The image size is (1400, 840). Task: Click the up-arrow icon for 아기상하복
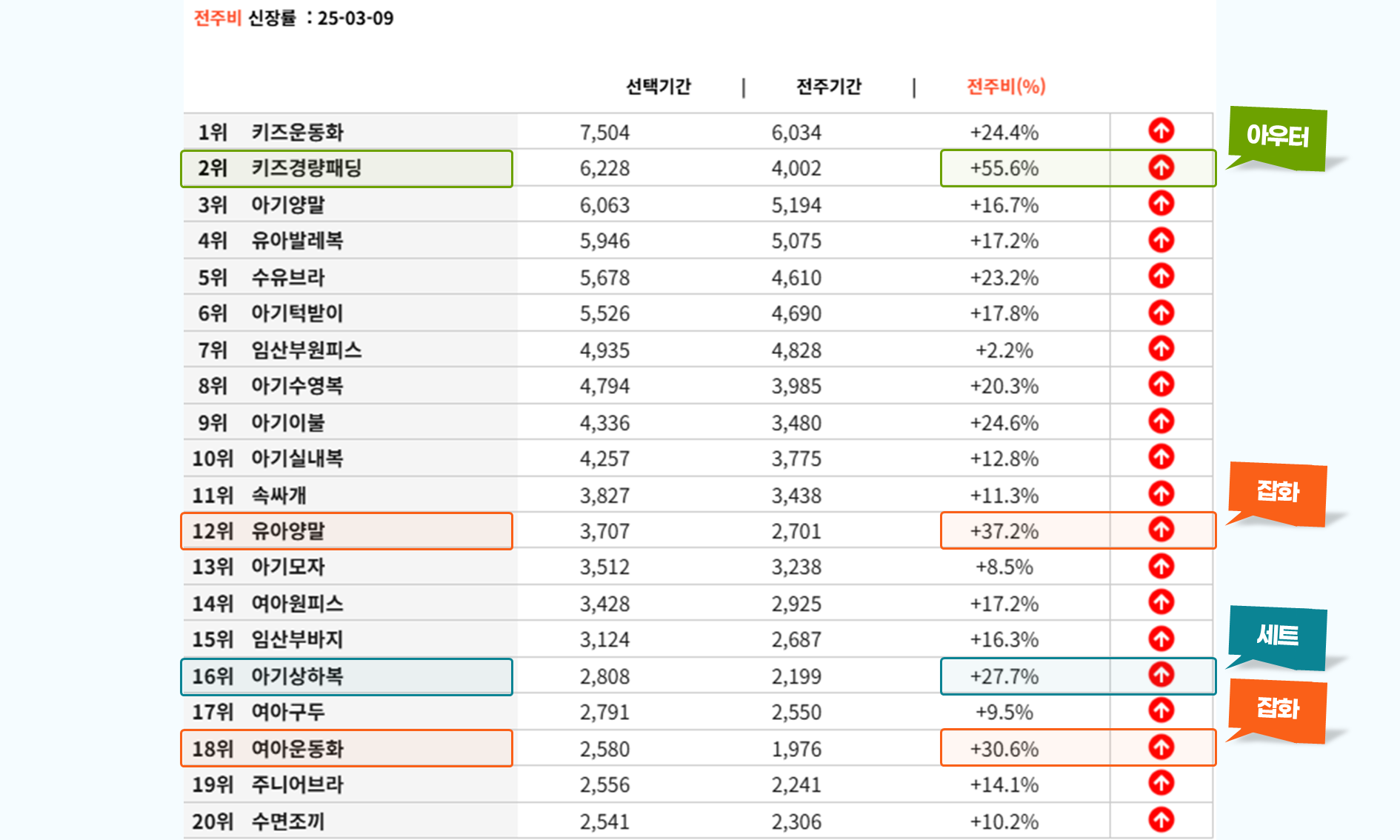[1161, 675]
